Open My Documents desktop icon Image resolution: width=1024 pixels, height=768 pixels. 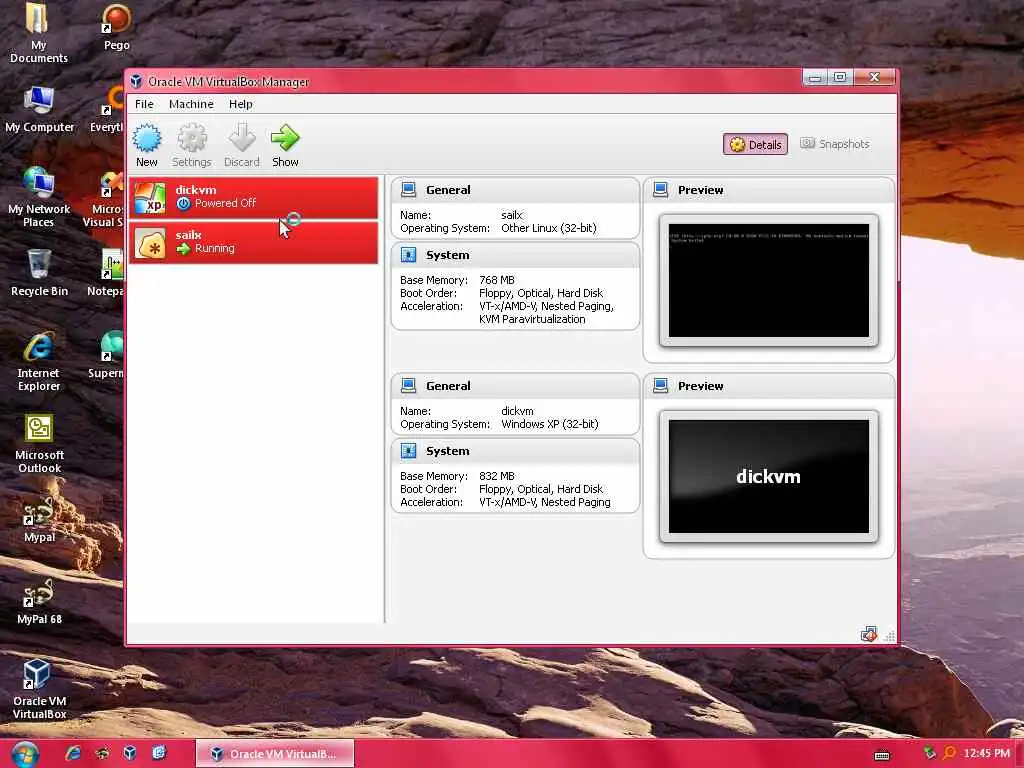coord(38,32)
